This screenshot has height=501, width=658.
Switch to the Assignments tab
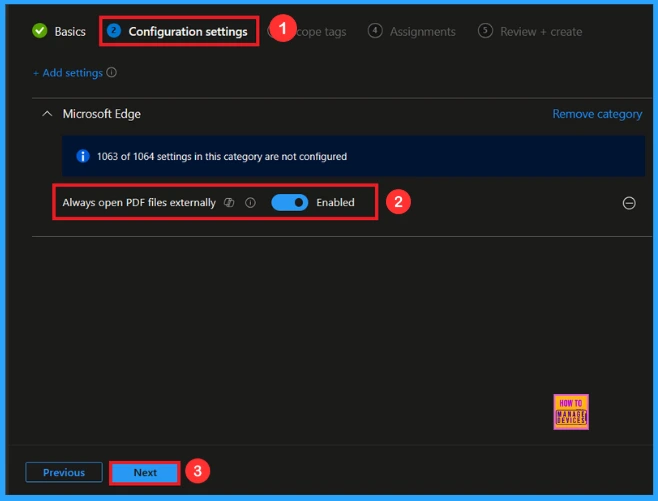412,31
